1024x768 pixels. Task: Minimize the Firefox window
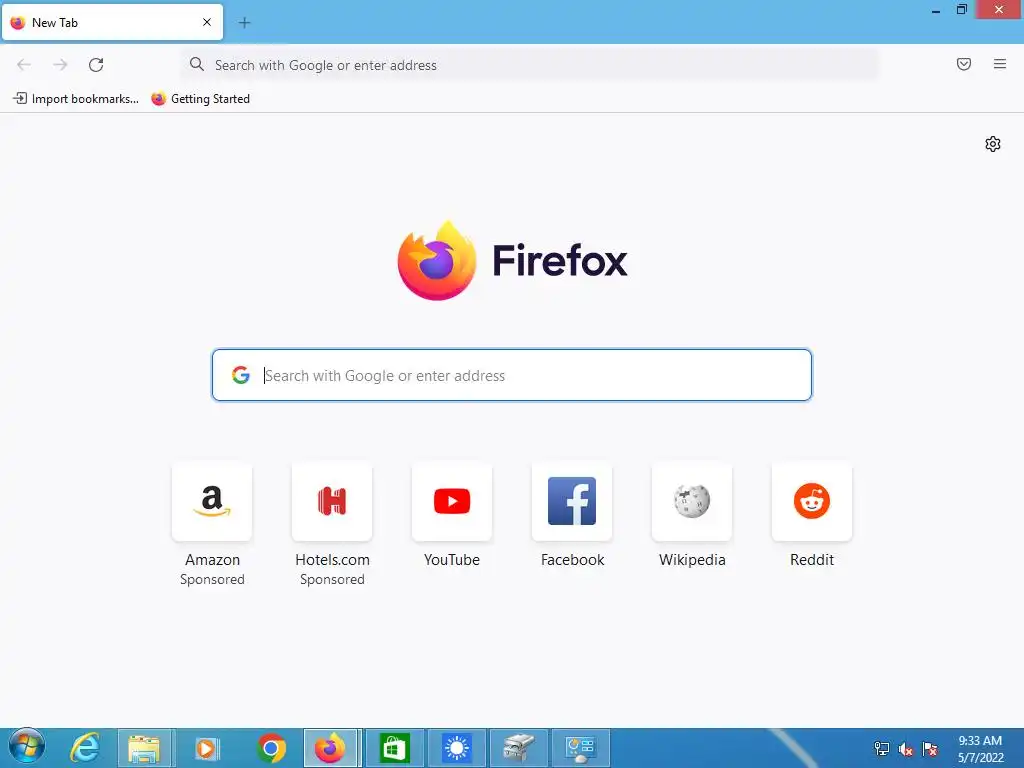click(936, 10)
